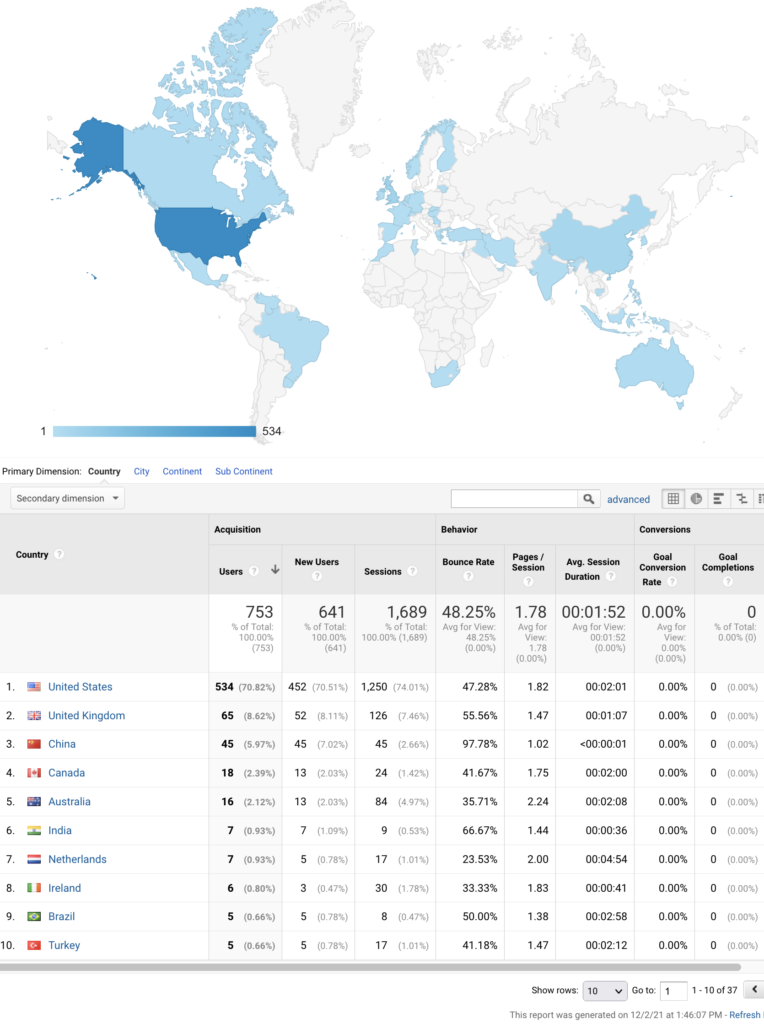Open the China country link

point(62,744)
